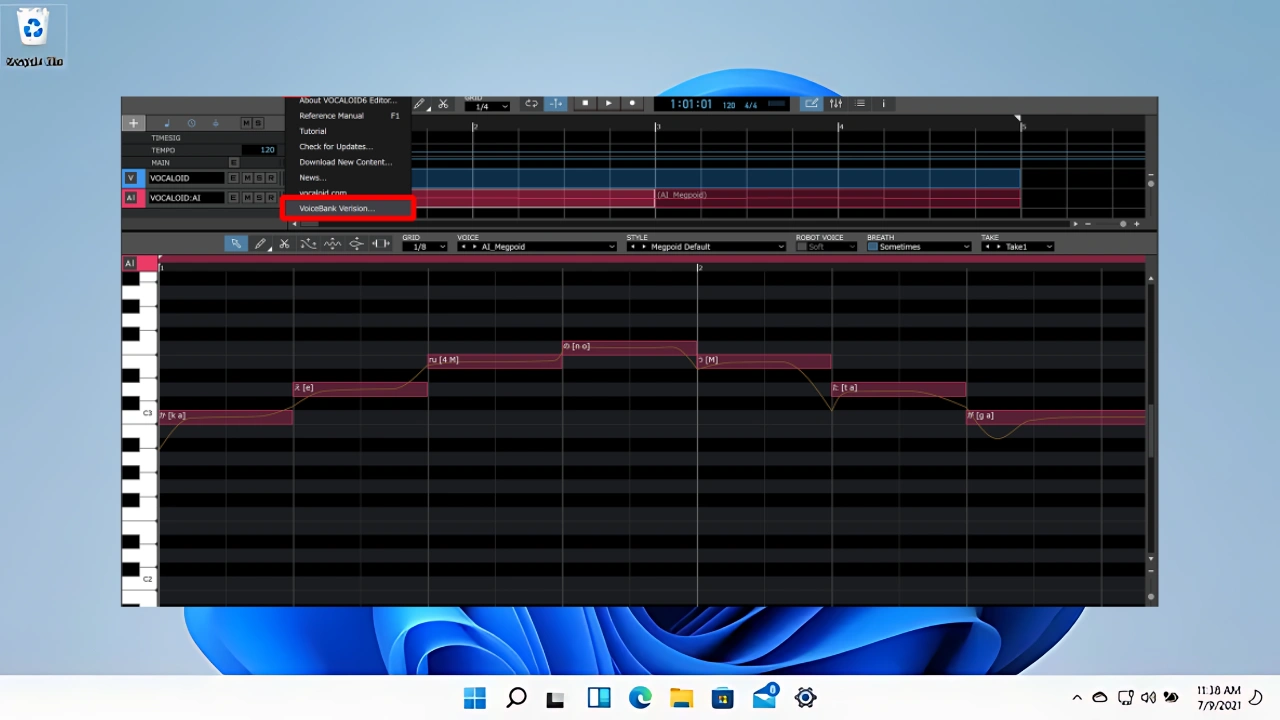Open the mixer from the top toolbar
Viewport: 1280px width, 720px height.
(836, 104)
